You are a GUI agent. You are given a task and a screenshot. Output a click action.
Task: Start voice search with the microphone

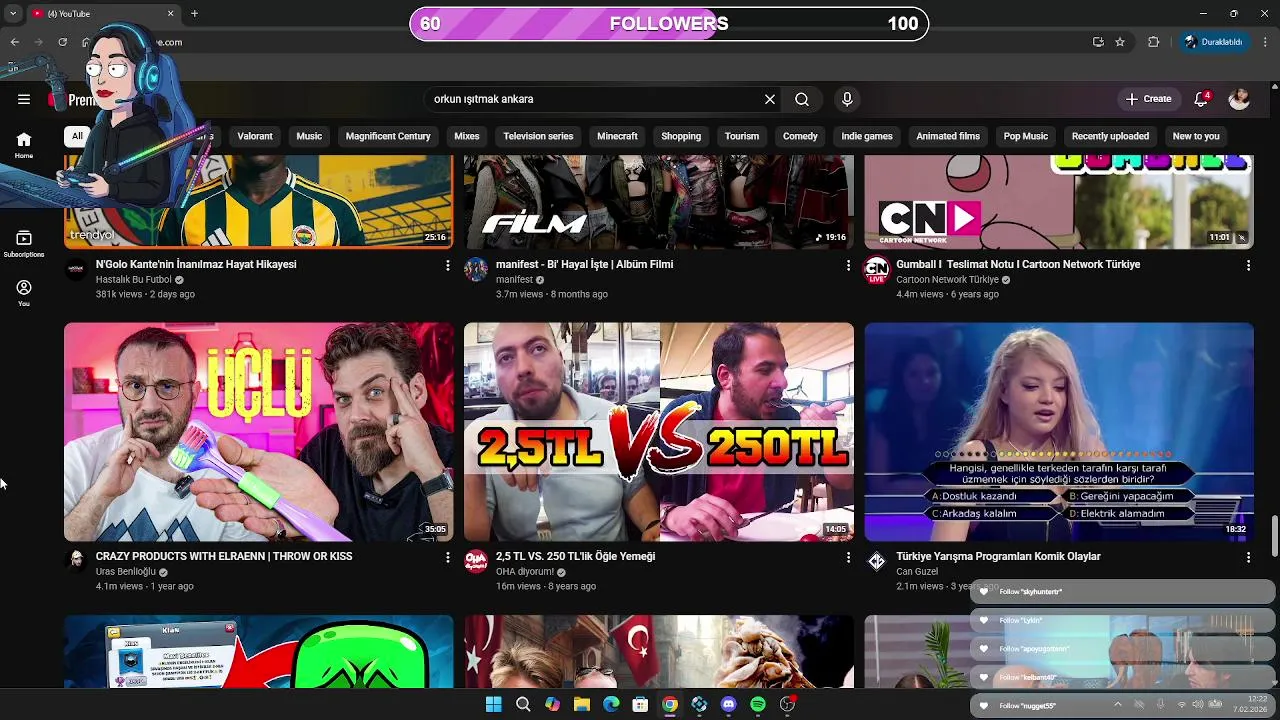pos(847,99)
